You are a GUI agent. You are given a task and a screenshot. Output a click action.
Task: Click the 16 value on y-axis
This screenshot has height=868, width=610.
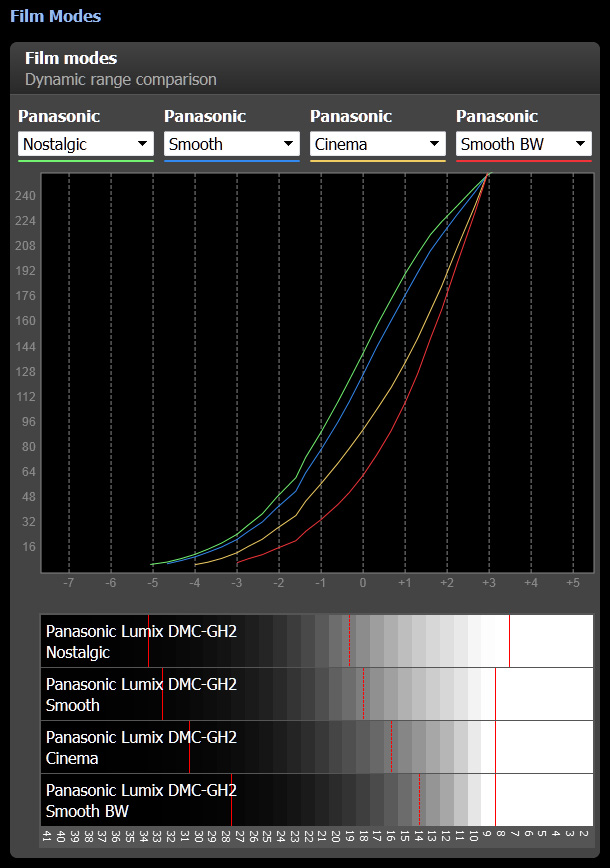coord(29,547)
